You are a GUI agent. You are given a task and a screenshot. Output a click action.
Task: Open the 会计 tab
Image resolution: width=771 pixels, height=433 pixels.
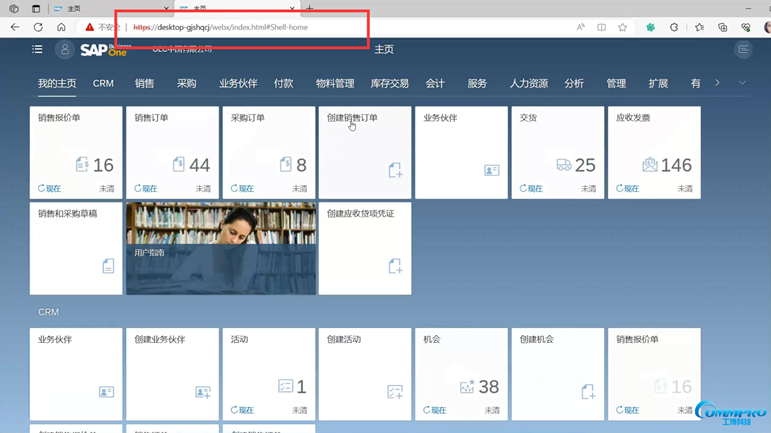pos(435,84)
